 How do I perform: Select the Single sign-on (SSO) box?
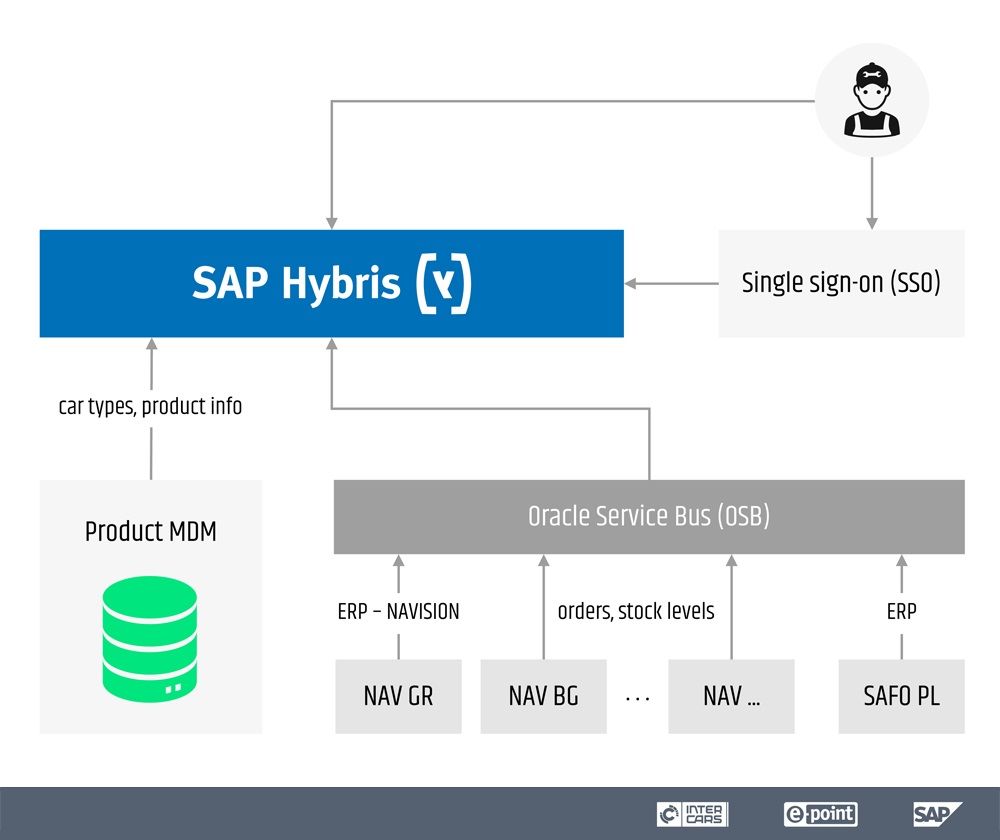coord(841,283)
